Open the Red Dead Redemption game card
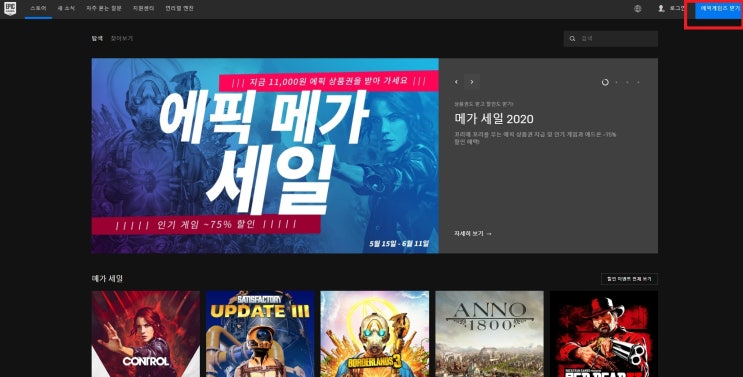 604,334
